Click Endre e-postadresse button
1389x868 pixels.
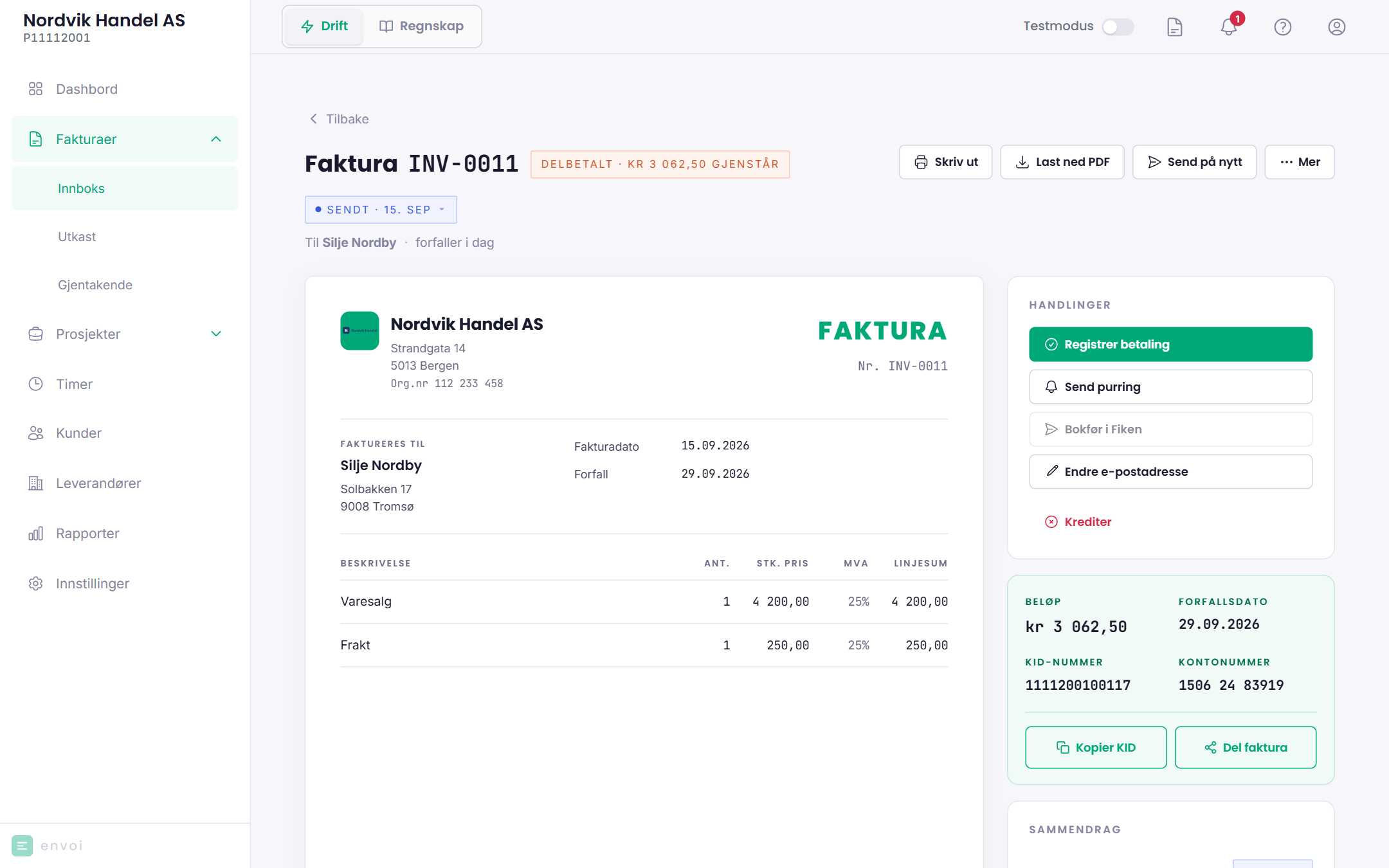coord(1170,472)
